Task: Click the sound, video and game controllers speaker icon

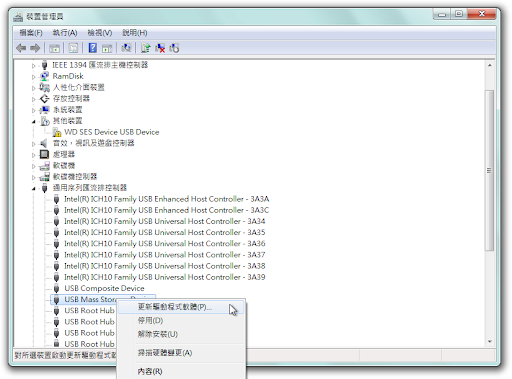Action: pyautogui.click(x=44, y=143)
